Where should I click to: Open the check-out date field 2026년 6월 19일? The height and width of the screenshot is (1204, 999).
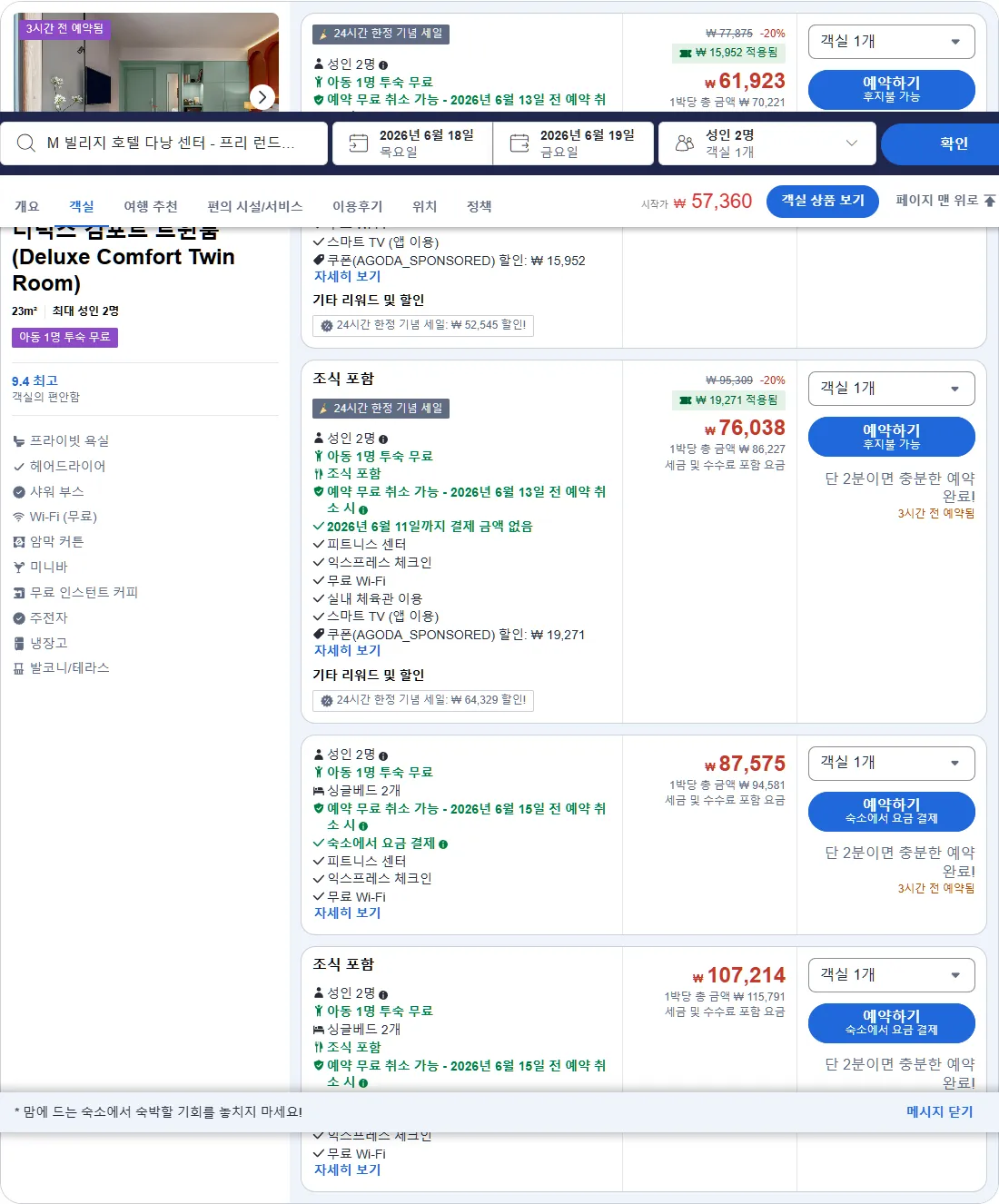pyautogui.click(x=573, y=143)
